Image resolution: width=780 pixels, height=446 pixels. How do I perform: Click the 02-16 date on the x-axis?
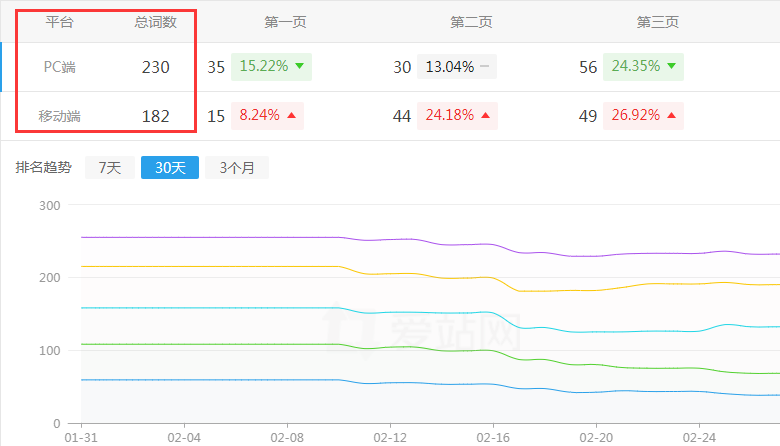pos(493,438)
